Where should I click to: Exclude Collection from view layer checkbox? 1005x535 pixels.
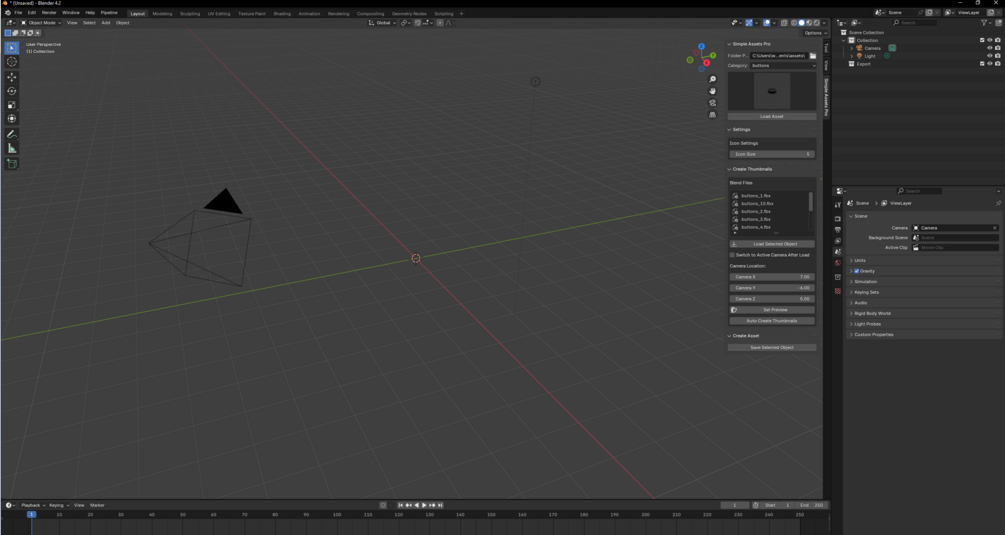pyautogui.click(x=982, y=40)
